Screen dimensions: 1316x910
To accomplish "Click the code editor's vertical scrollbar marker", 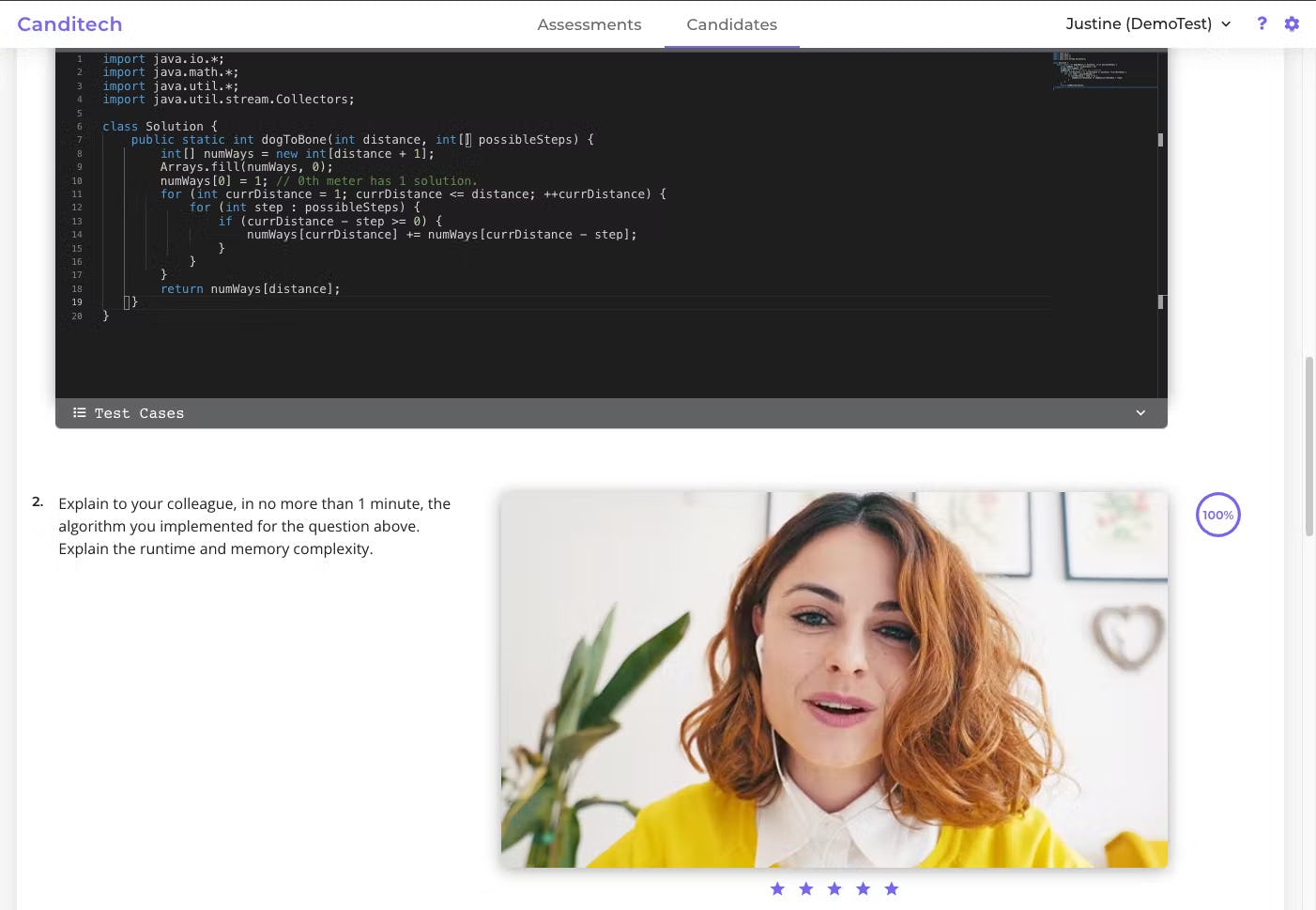I will [x=1161, y=141].
